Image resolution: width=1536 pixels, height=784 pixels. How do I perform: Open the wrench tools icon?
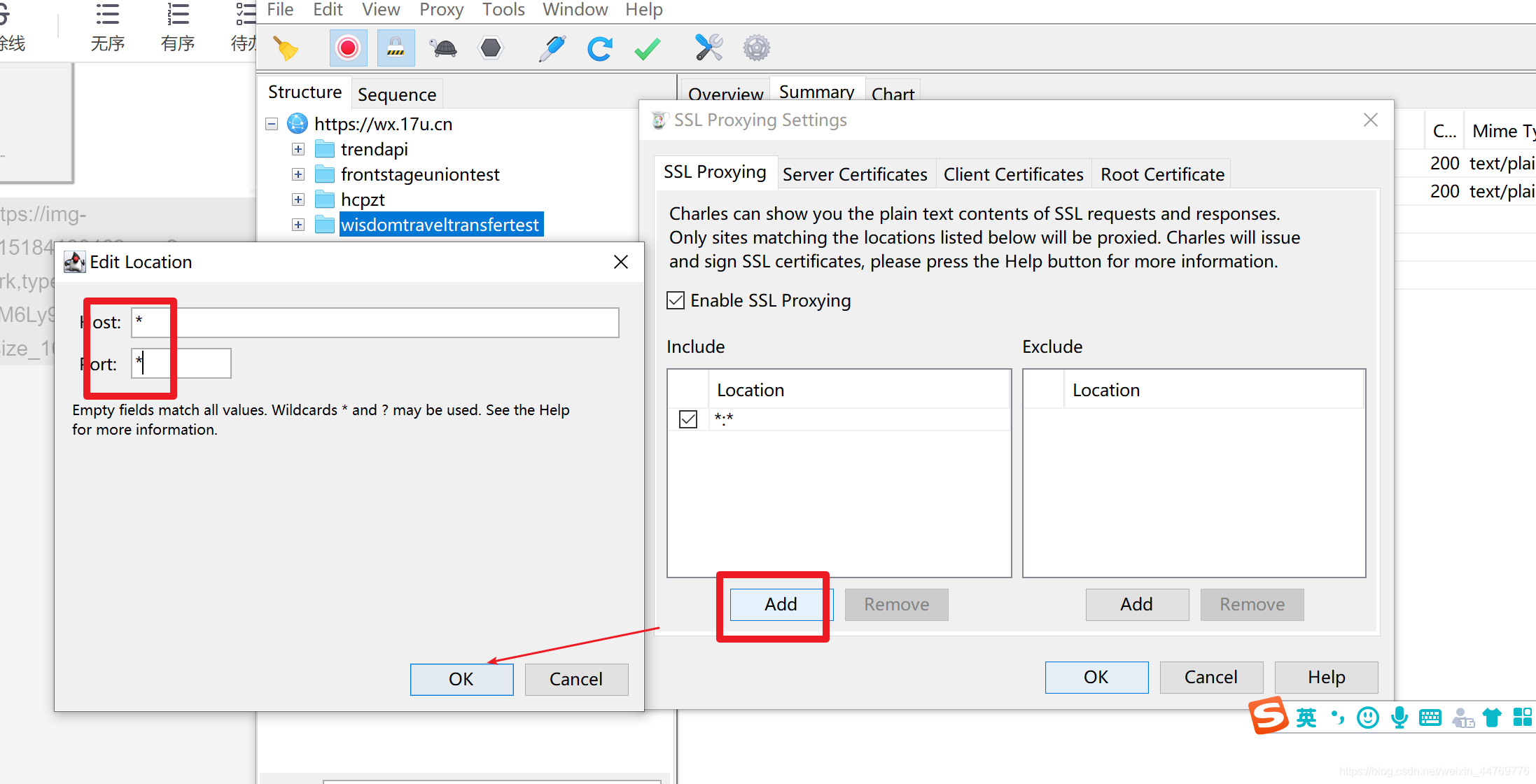coord(708,48)
